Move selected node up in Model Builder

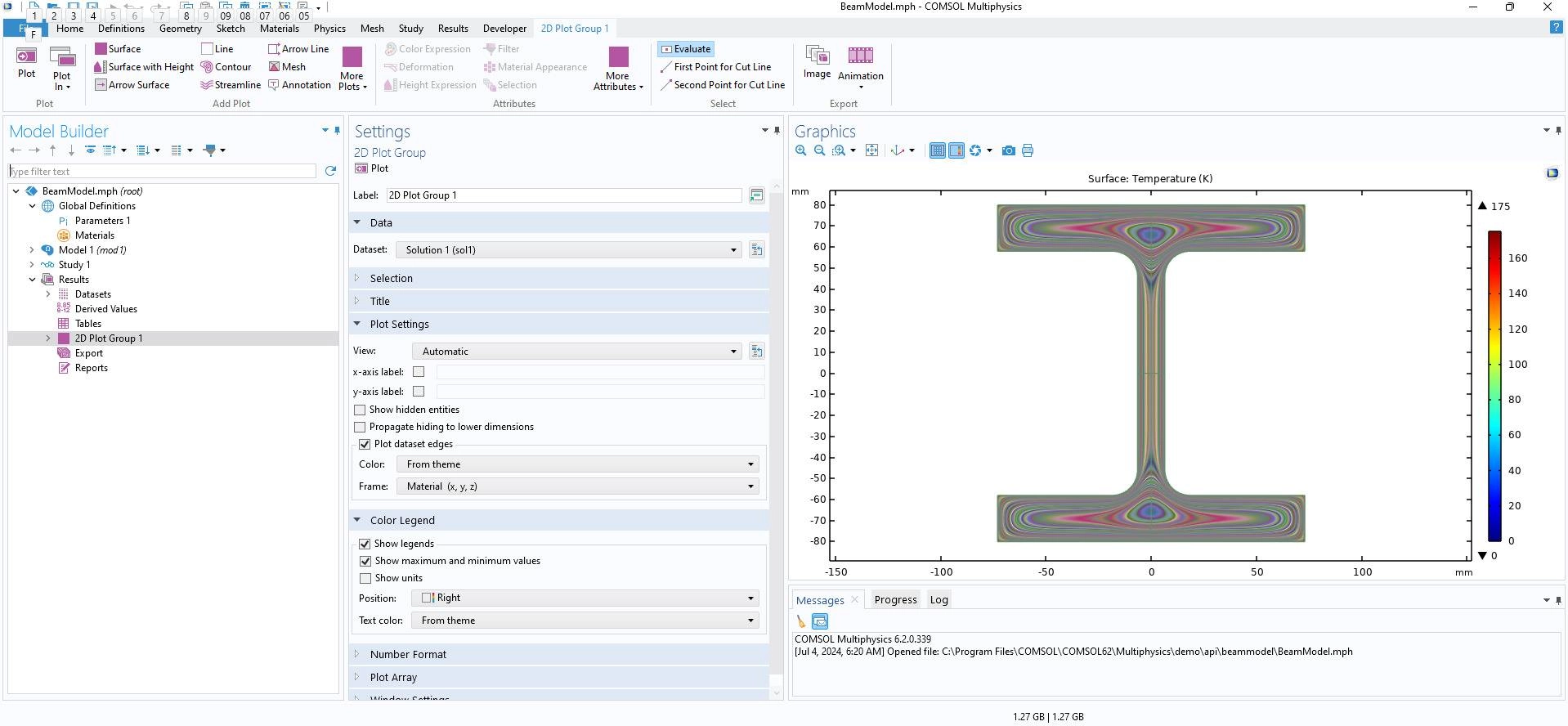point(52,150)
